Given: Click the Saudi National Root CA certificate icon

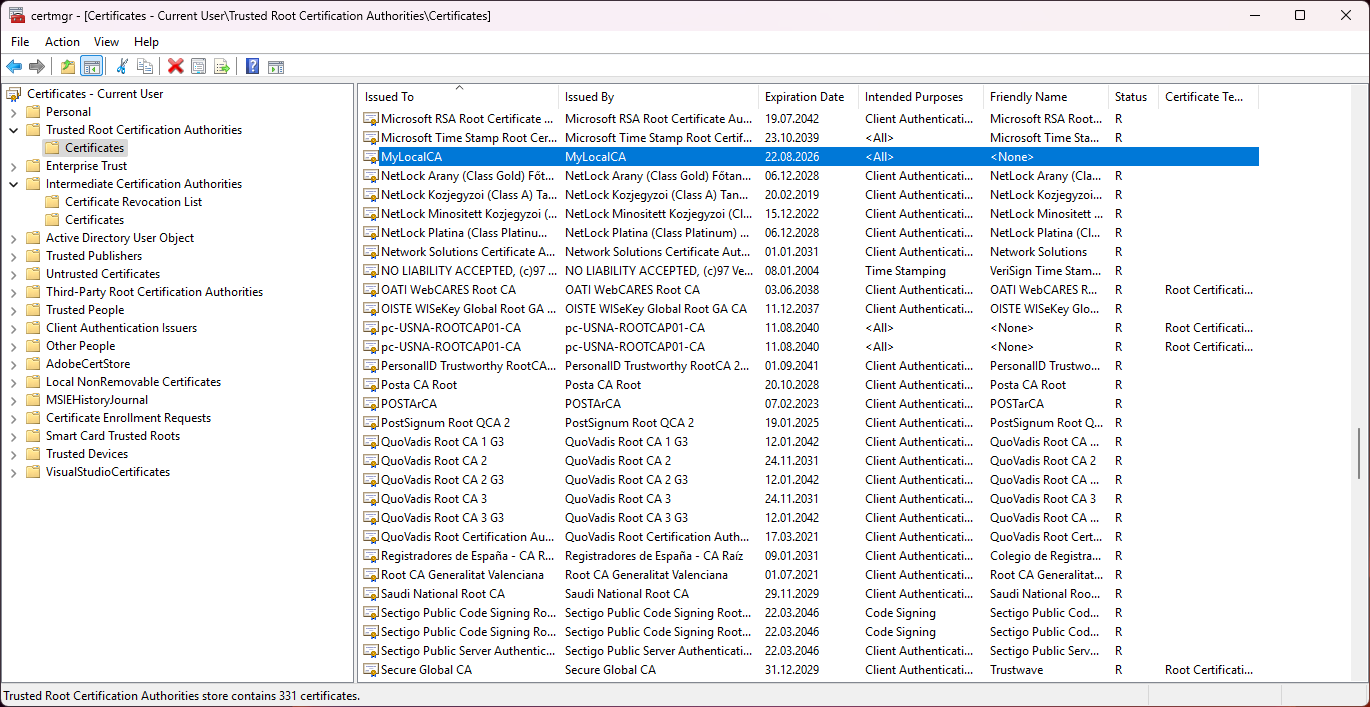Looking at the screenshot, I should point(371,594).
